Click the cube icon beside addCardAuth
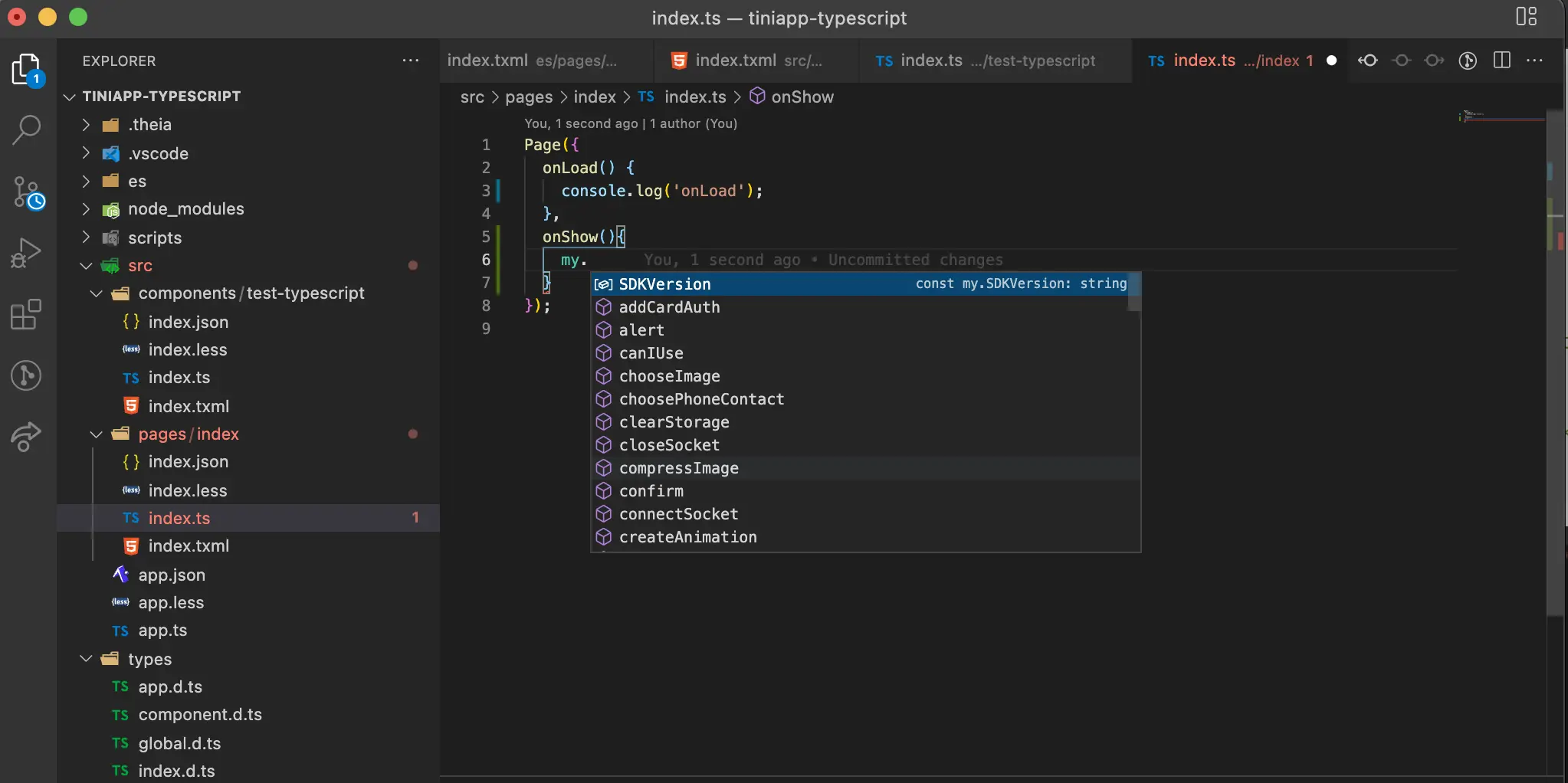 (x=604, y=307)
